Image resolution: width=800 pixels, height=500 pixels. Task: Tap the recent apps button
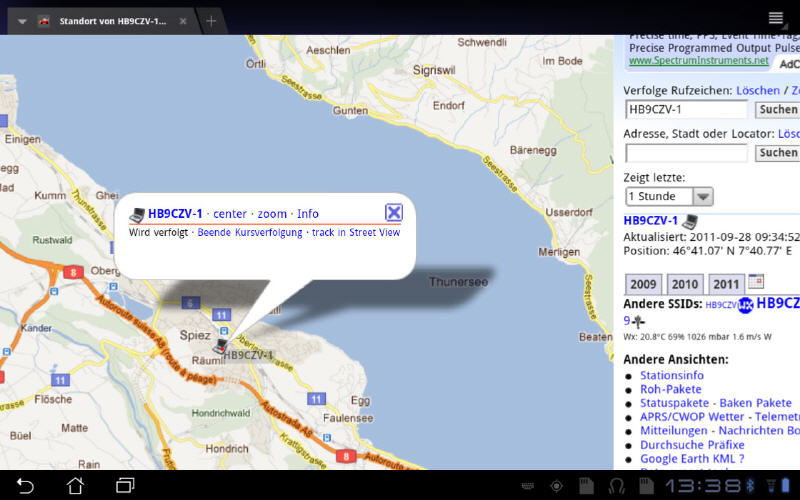pos(125,485)
